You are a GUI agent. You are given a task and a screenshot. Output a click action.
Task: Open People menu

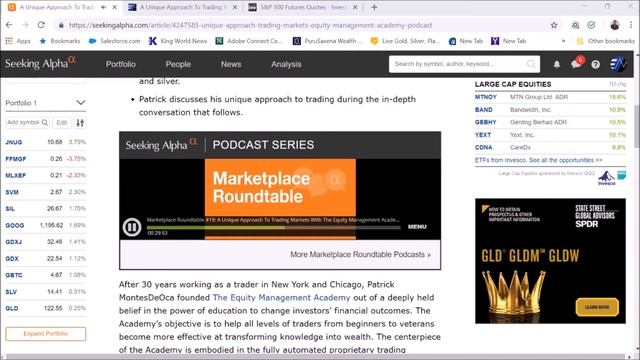click(x=178, y=64)
